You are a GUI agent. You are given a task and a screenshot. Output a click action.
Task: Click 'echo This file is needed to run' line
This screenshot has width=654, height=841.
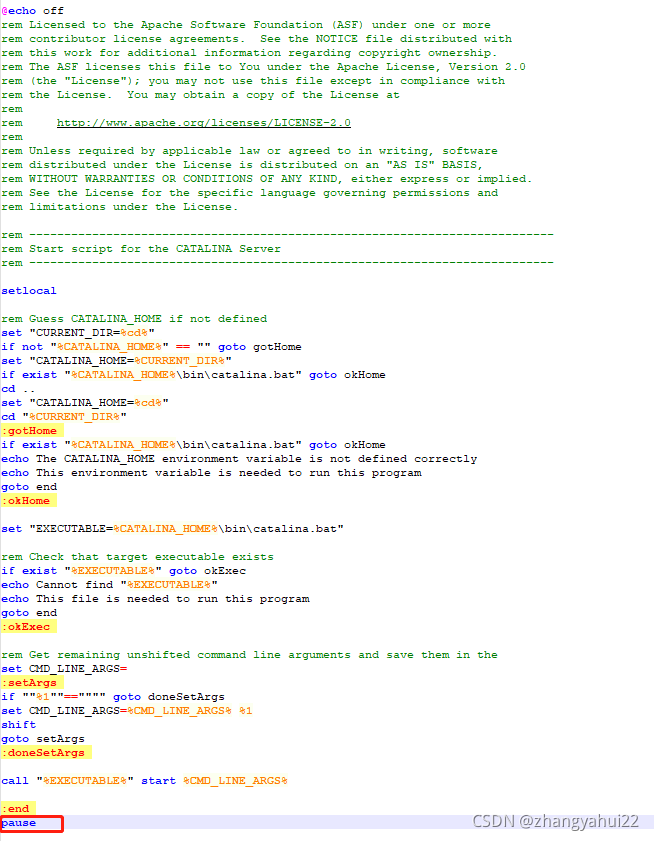[155, 599]
